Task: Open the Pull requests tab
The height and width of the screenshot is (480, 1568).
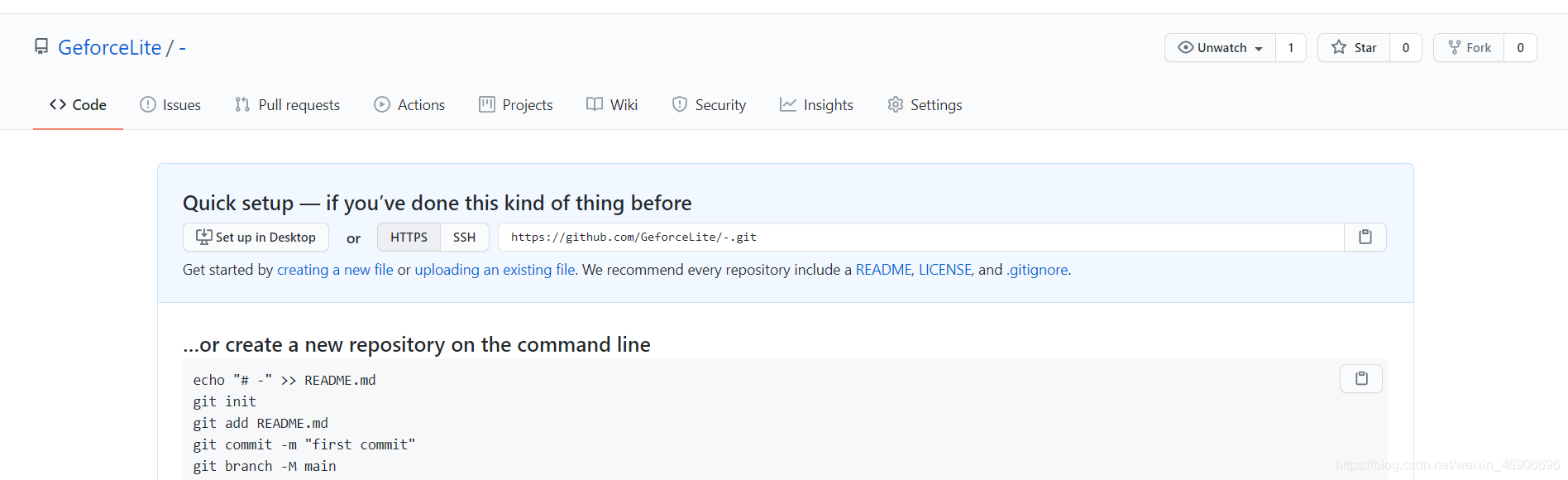Action: coord(287,104)
